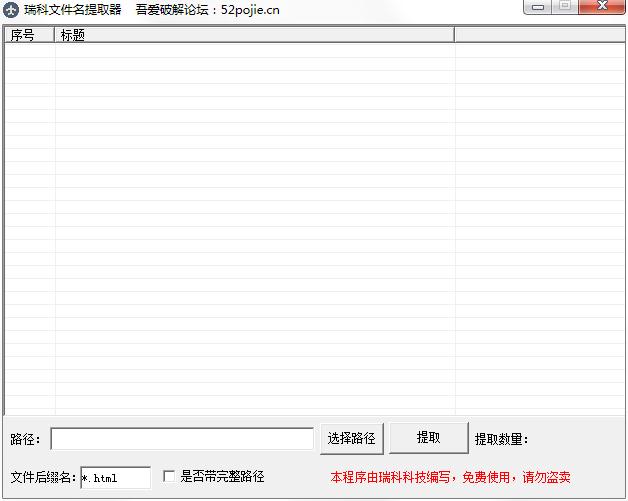Click the 提取数量 label
Image resolution: width=628 pixels, height=501 pixels.
[501, 439]
